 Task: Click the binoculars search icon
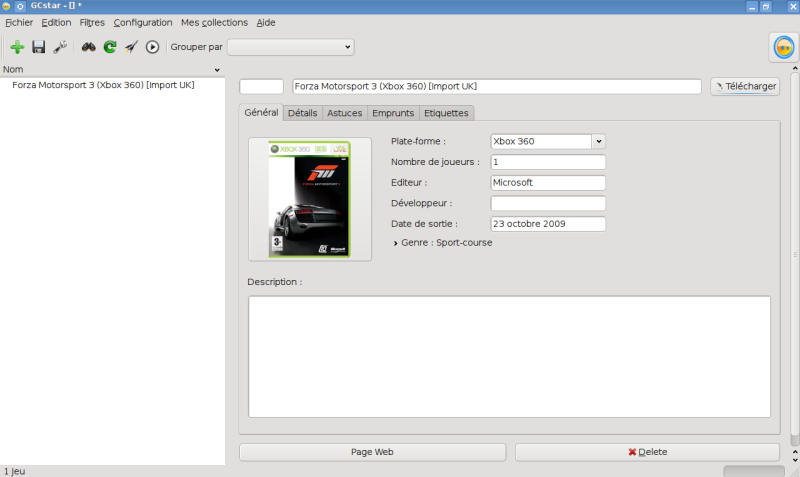click(x=89, y=47)
